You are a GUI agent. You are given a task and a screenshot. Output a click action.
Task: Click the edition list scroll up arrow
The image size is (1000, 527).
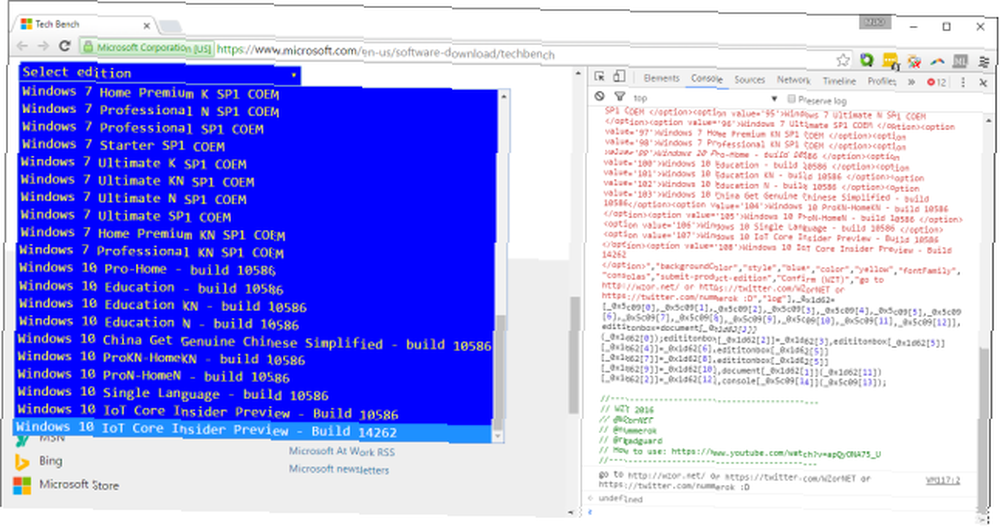[x=504, y=96]
